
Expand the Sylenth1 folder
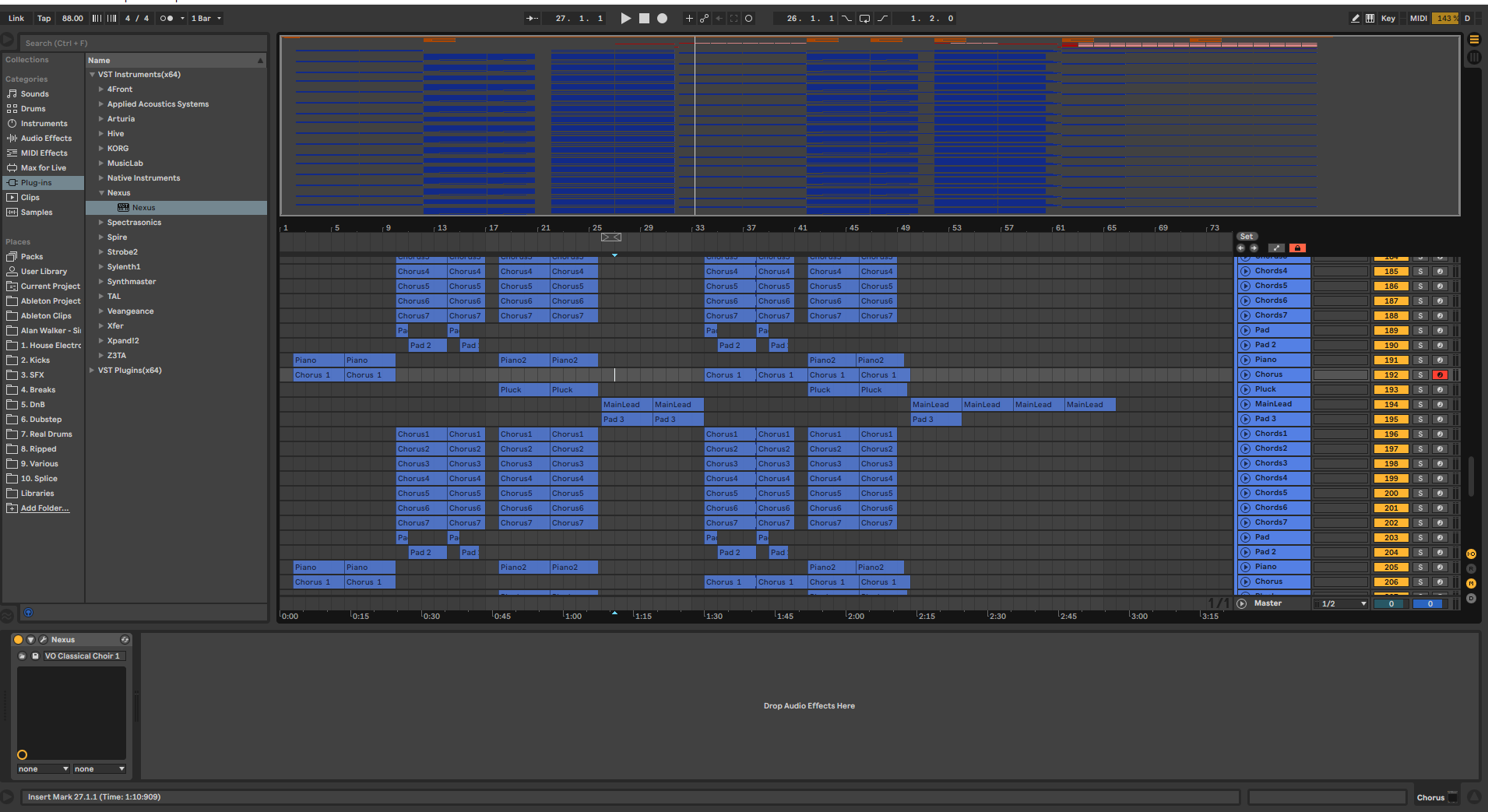(x=101, y=267)
